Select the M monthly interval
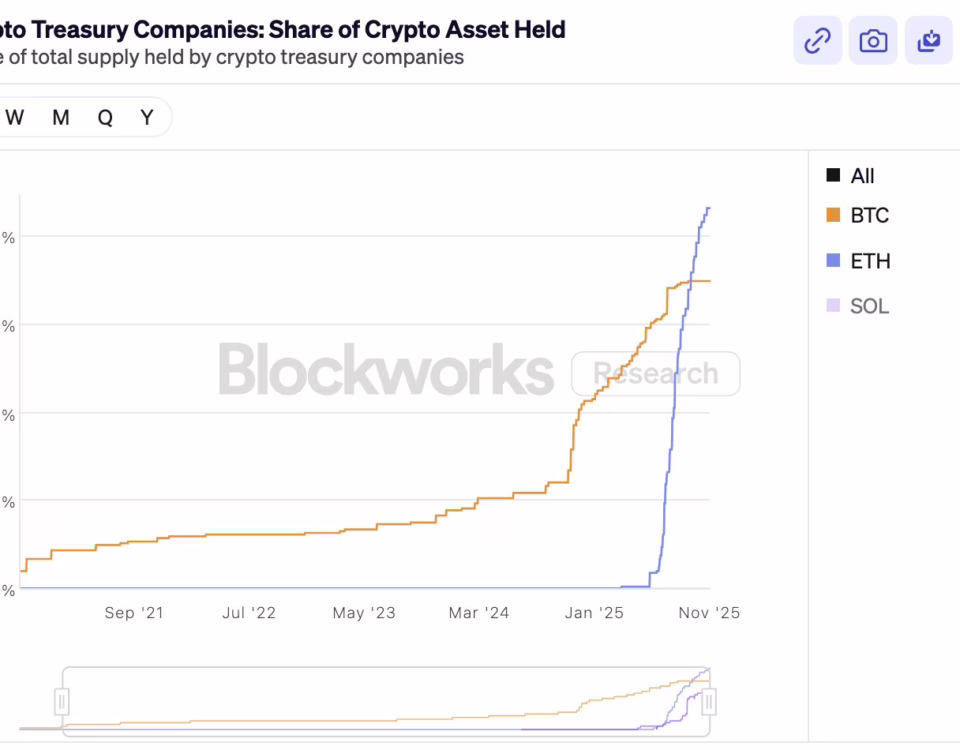The height and width of the screenshot is (750, 960). 60,117
